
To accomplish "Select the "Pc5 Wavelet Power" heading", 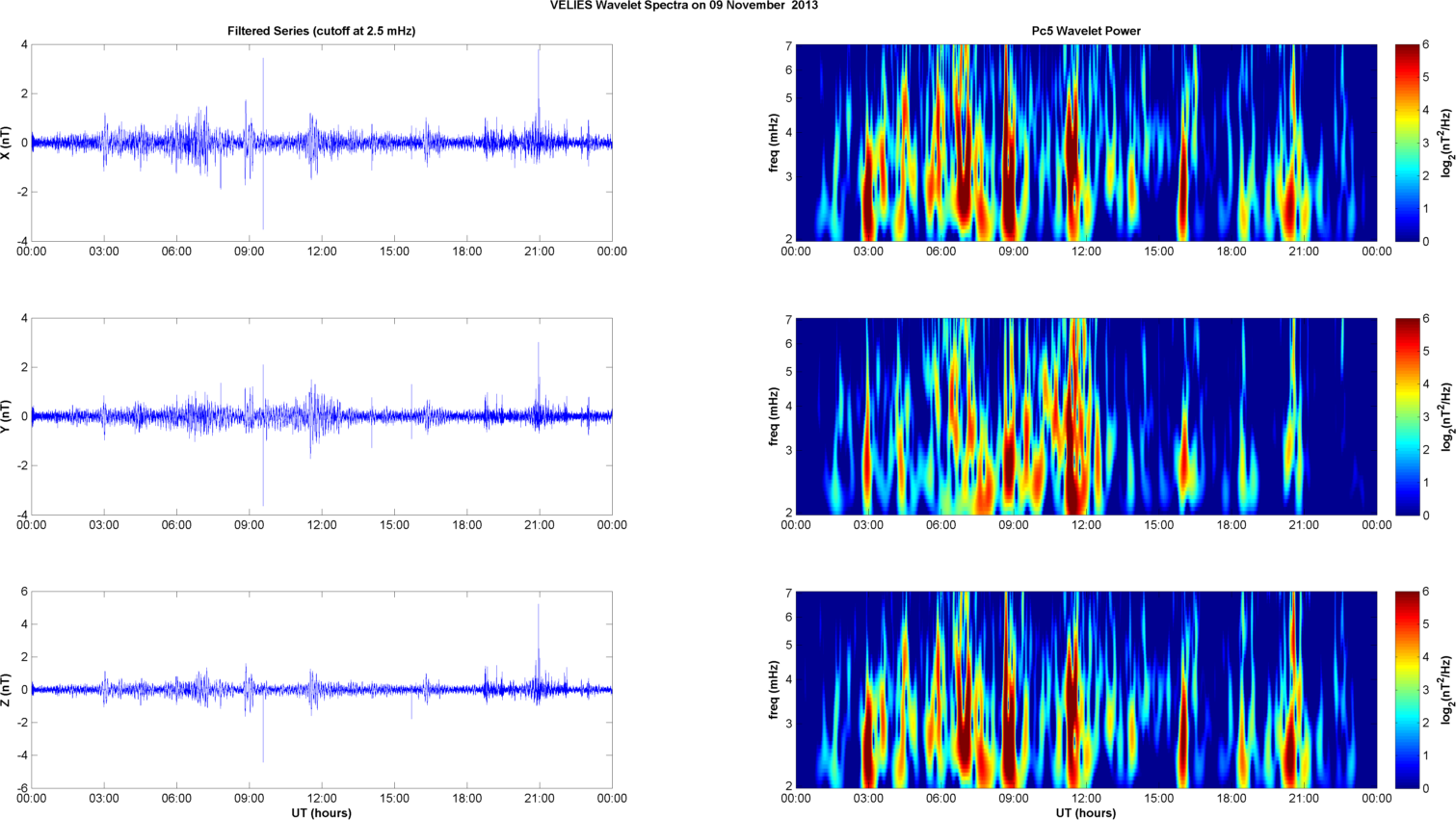I will [1086, 31].
